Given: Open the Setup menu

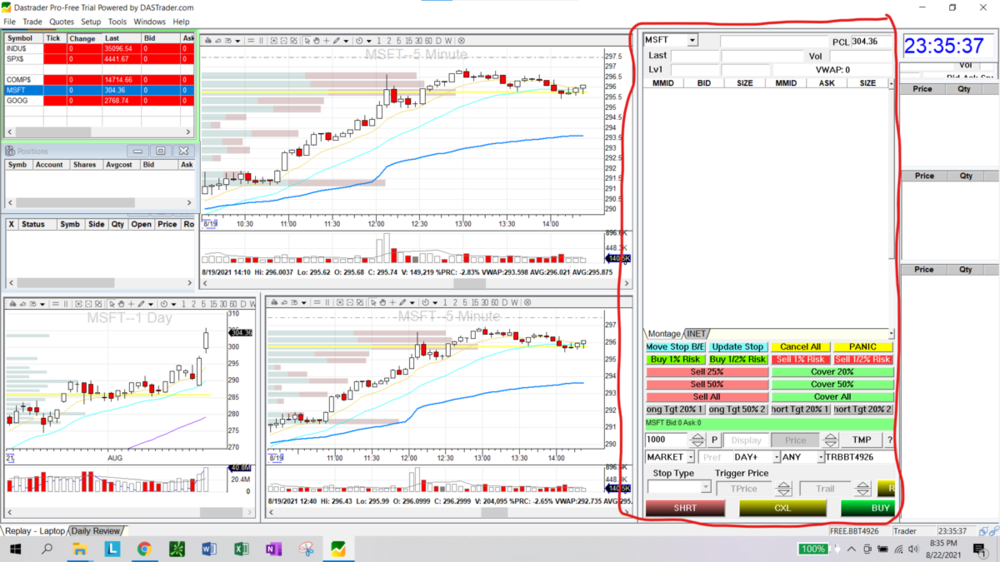Looking at the screenshot, I should coord(90,21).
